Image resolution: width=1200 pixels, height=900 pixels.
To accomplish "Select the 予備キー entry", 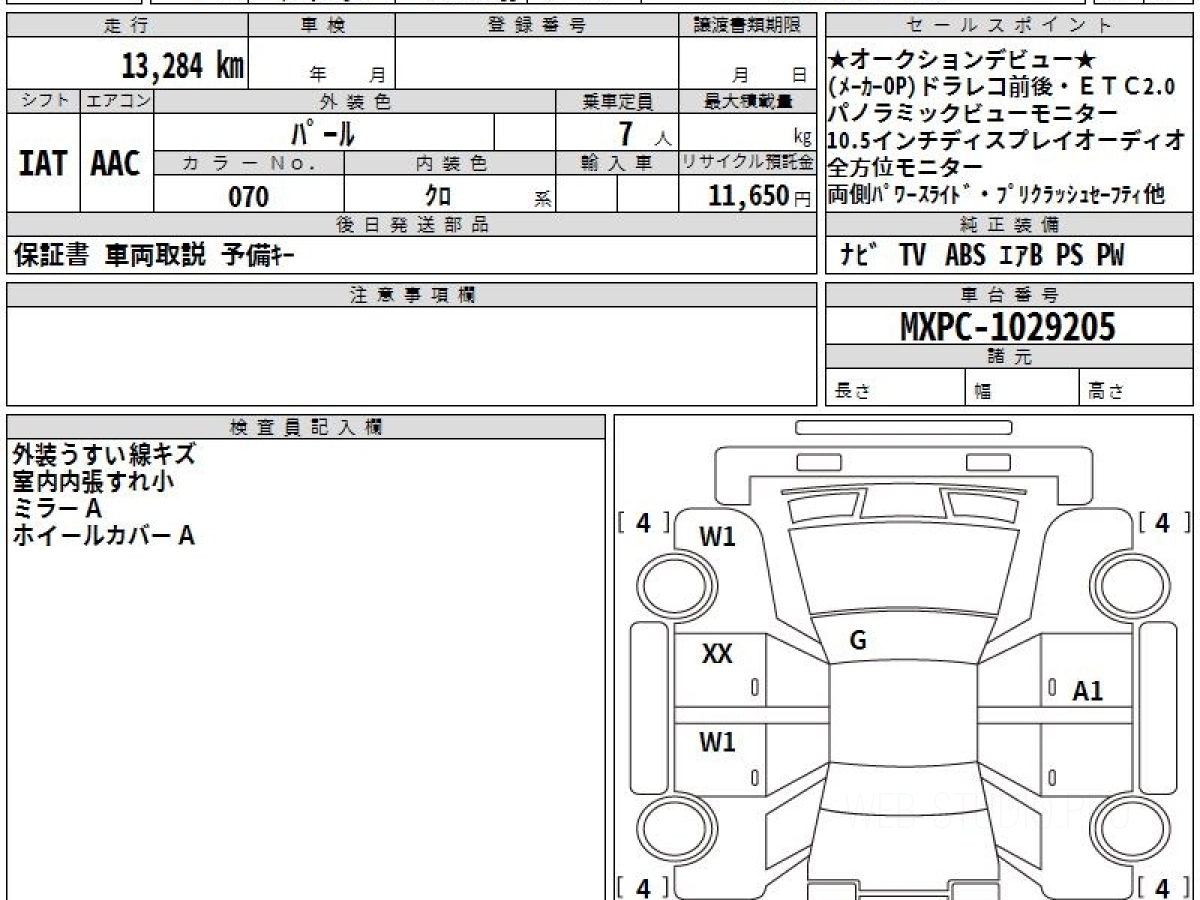I will 257,256.
